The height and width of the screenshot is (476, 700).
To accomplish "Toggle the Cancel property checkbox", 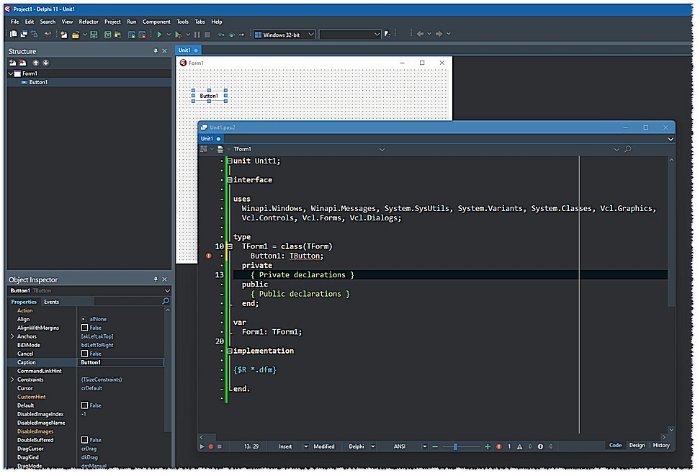I will tap(85, 353).
